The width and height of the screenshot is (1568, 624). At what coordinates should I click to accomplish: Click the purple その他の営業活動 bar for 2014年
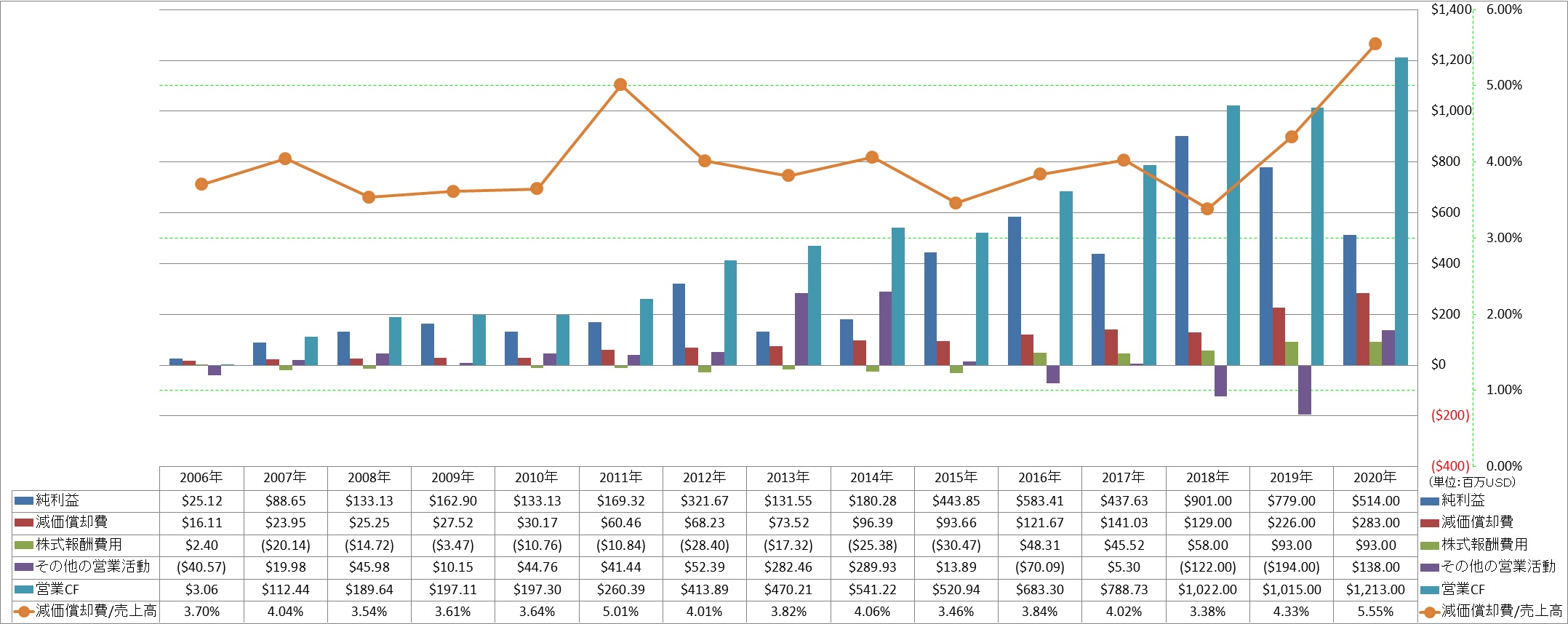point(886,328)
